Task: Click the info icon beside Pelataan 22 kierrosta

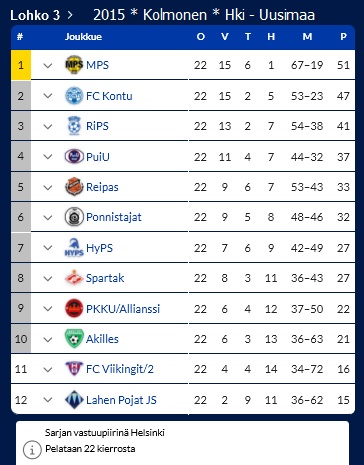Action: tap(32, 450)
